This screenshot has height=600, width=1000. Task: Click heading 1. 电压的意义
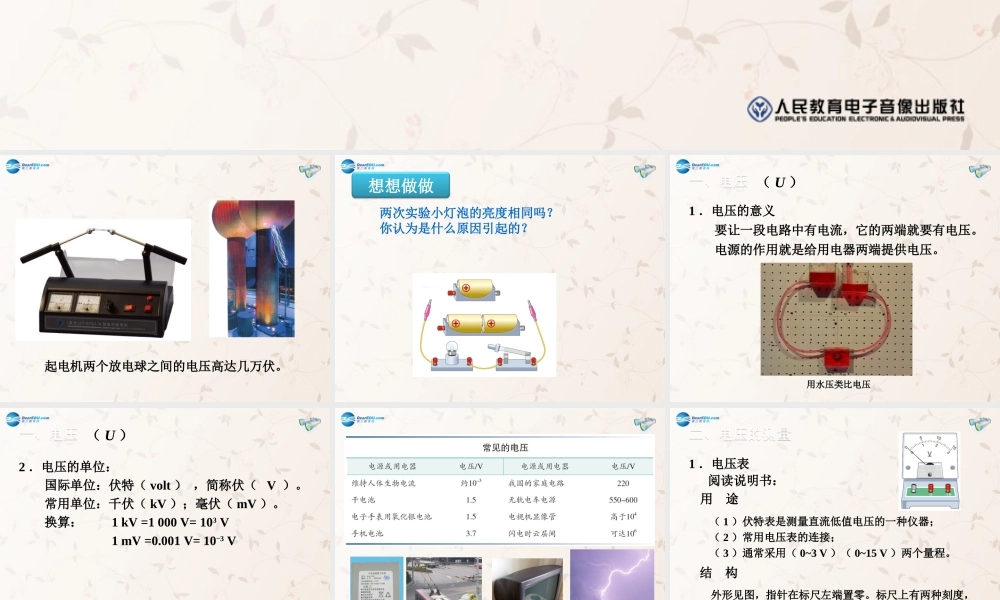pyautogui.click(x=732, y=211)
